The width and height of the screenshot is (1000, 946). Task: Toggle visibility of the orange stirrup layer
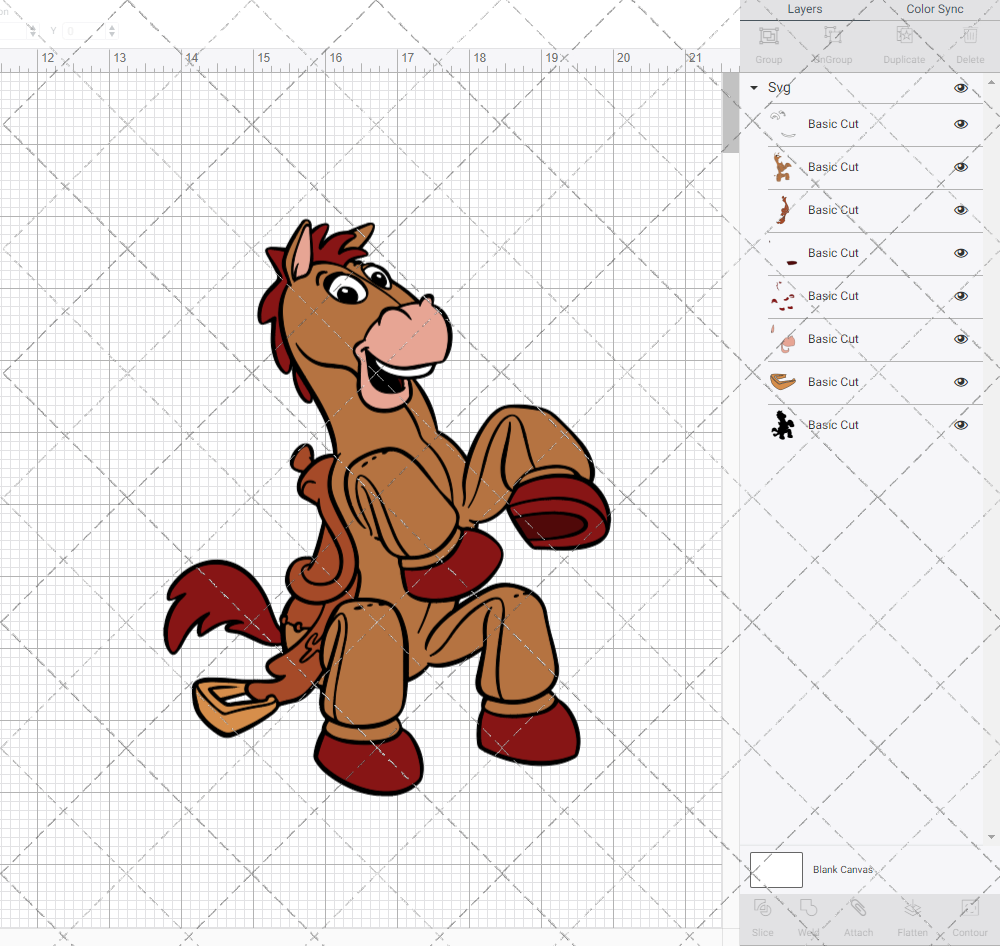960,382
